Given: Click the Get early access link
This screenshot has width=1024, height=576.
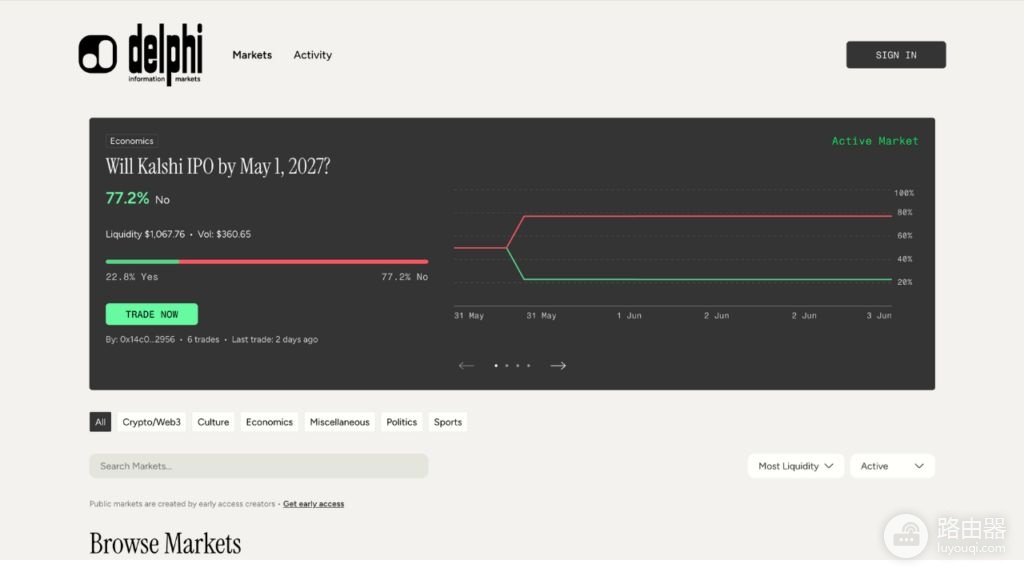Looking at the screenshot, I should click(313, 504).
